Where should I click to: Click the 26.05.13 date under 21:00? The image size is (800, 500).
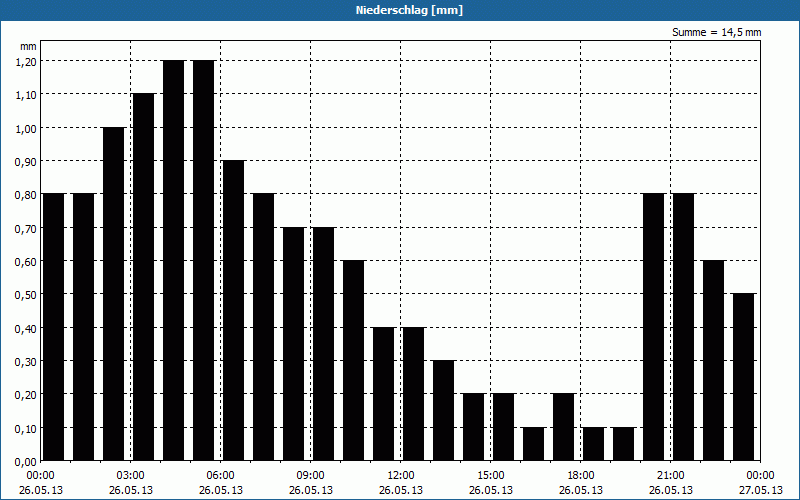[670, 490]
